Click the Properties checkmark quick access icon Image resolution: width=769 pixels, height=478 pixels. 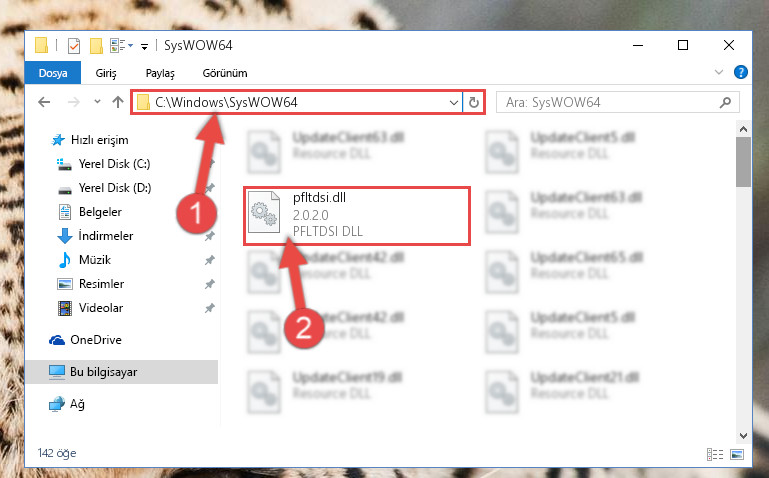point(74,46)
